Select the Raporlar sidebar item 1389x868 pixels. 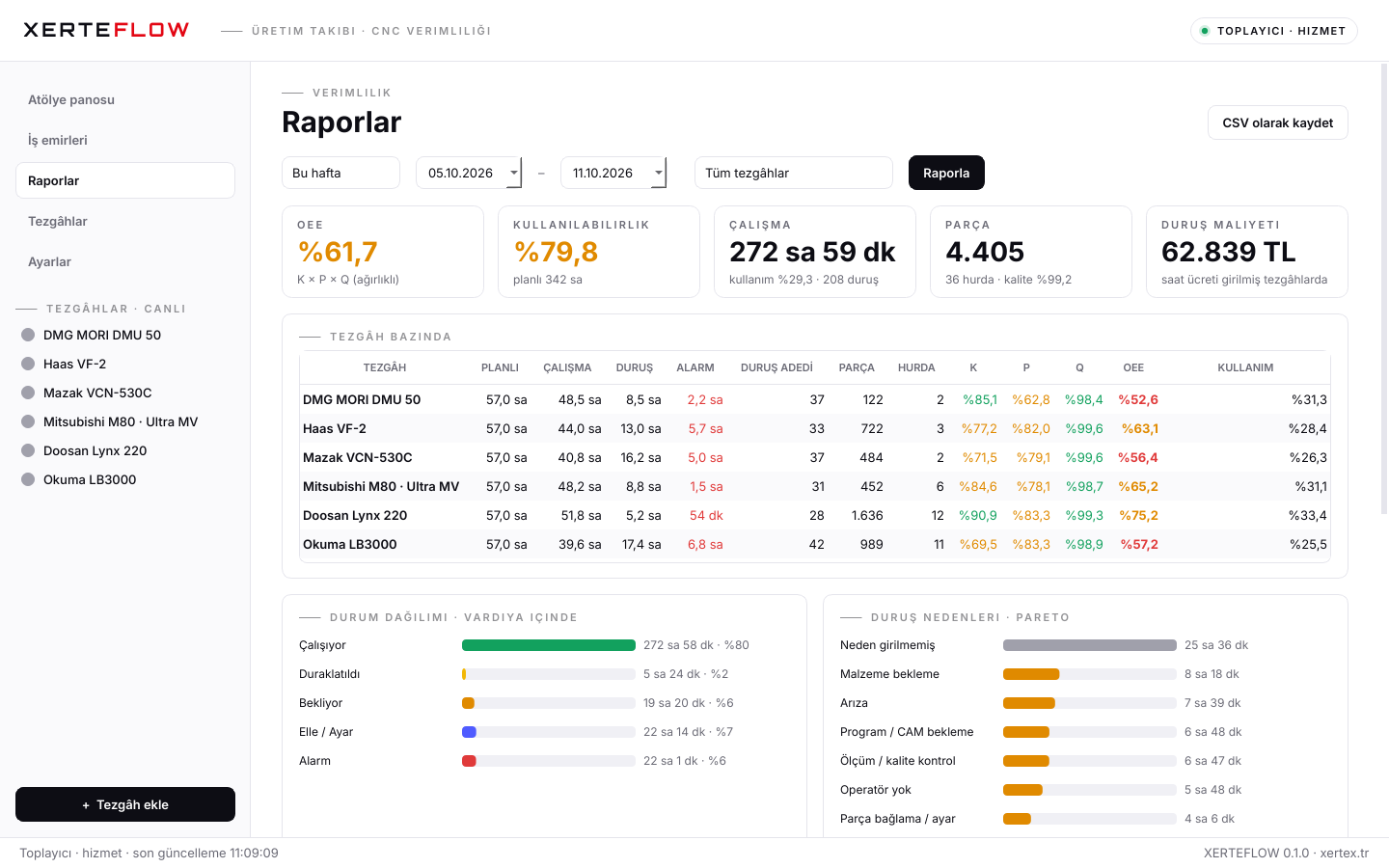click(125, 180)
